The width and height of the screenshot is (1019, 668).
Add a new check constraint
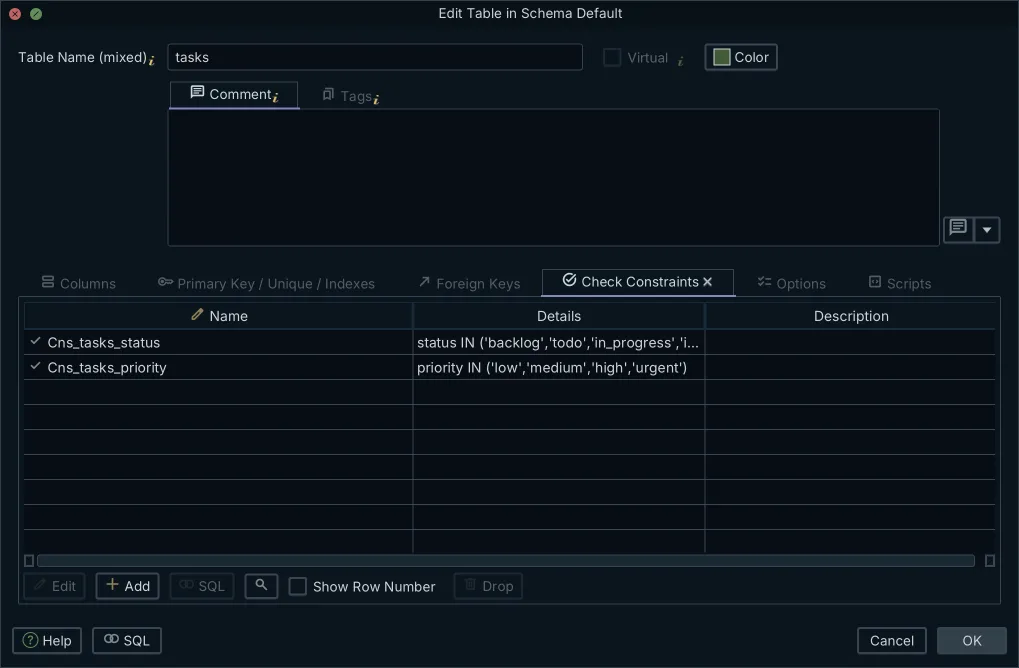pos(127,586)
